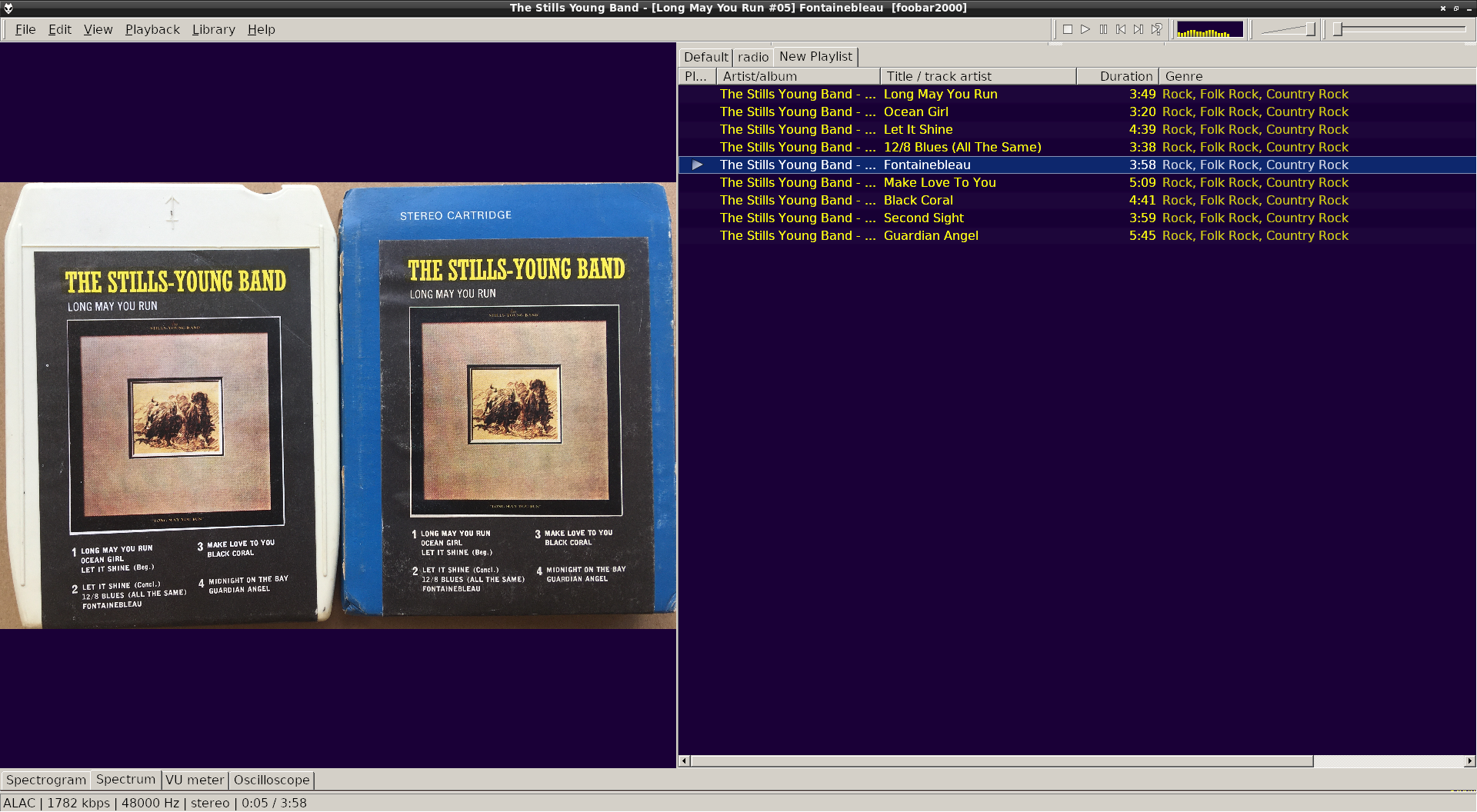Click the artist cell in the Ocean Girl row
Image resolution: width=1477 pixels, height=812 pixels.
pos(798,111)
